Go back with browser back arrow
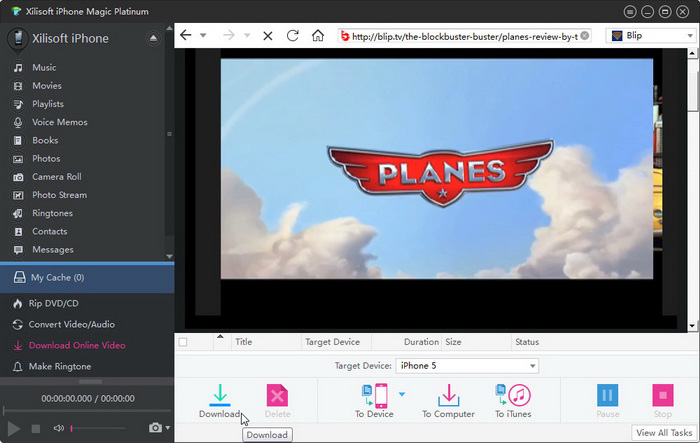700x443 pixels. (186, 35)
